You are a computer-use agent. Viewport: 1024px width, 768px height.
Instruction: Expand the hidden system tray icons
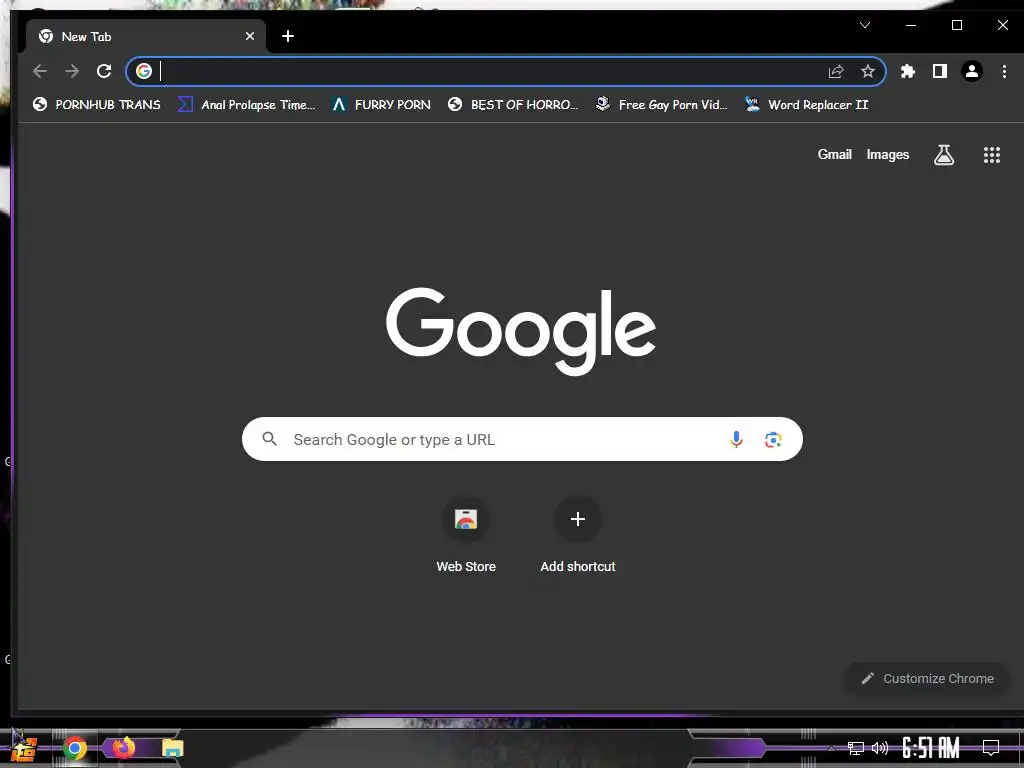pyautogui.click(x=831, y=748)
